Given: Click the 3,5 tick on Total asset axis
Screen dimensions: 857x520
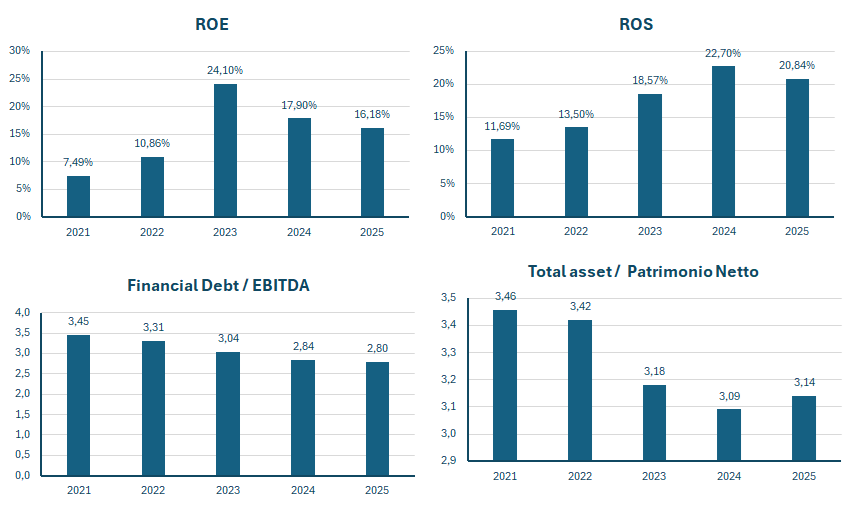Looking at the screenshot, I should pos(449,297).
